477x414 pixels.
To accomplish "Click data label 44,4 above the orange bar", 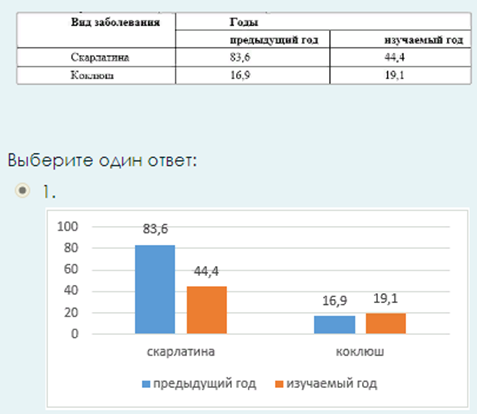I will 206,271.
